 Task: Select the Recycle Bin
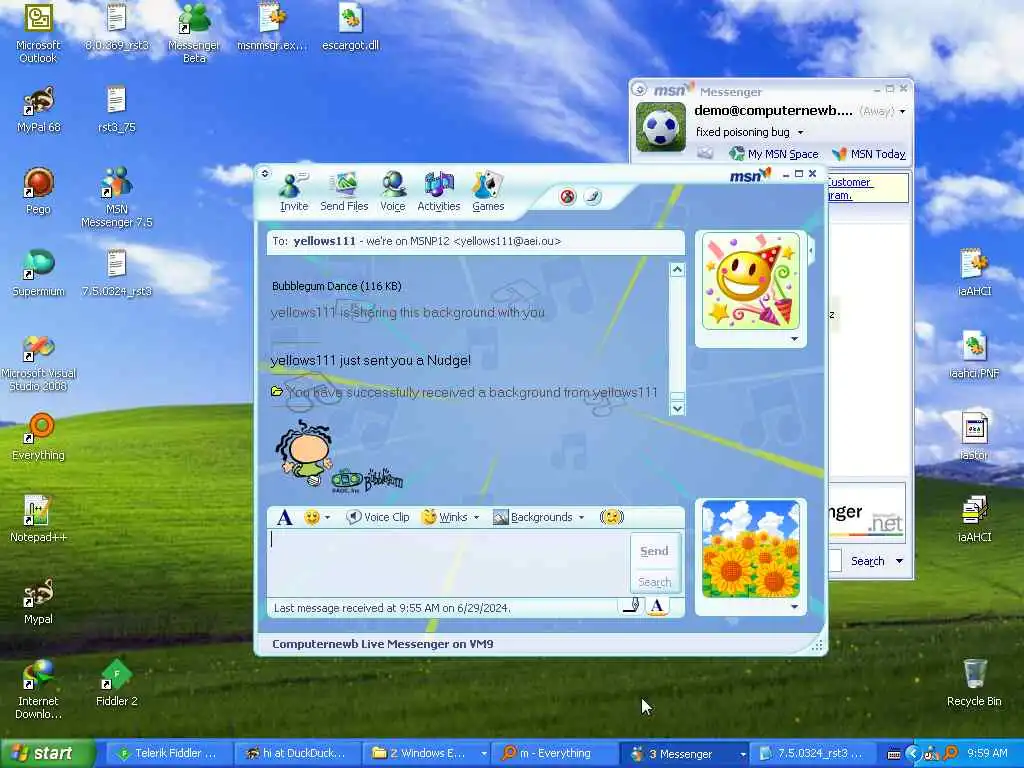point(974,684)
